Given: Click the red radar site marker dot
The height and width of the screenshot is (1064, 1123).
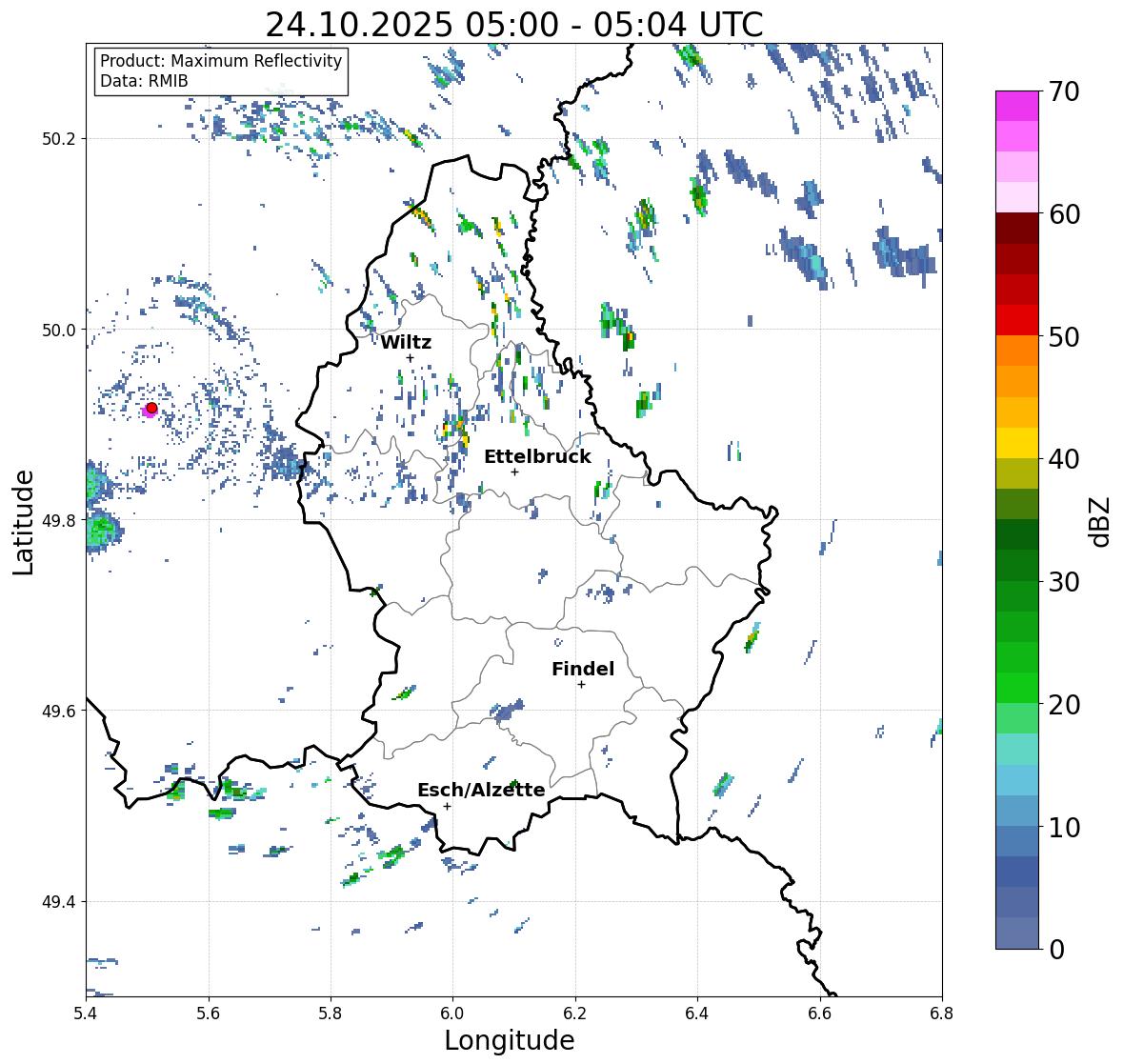Looking at the screenshot, I should pyautogui.click(x=151, y=408).
